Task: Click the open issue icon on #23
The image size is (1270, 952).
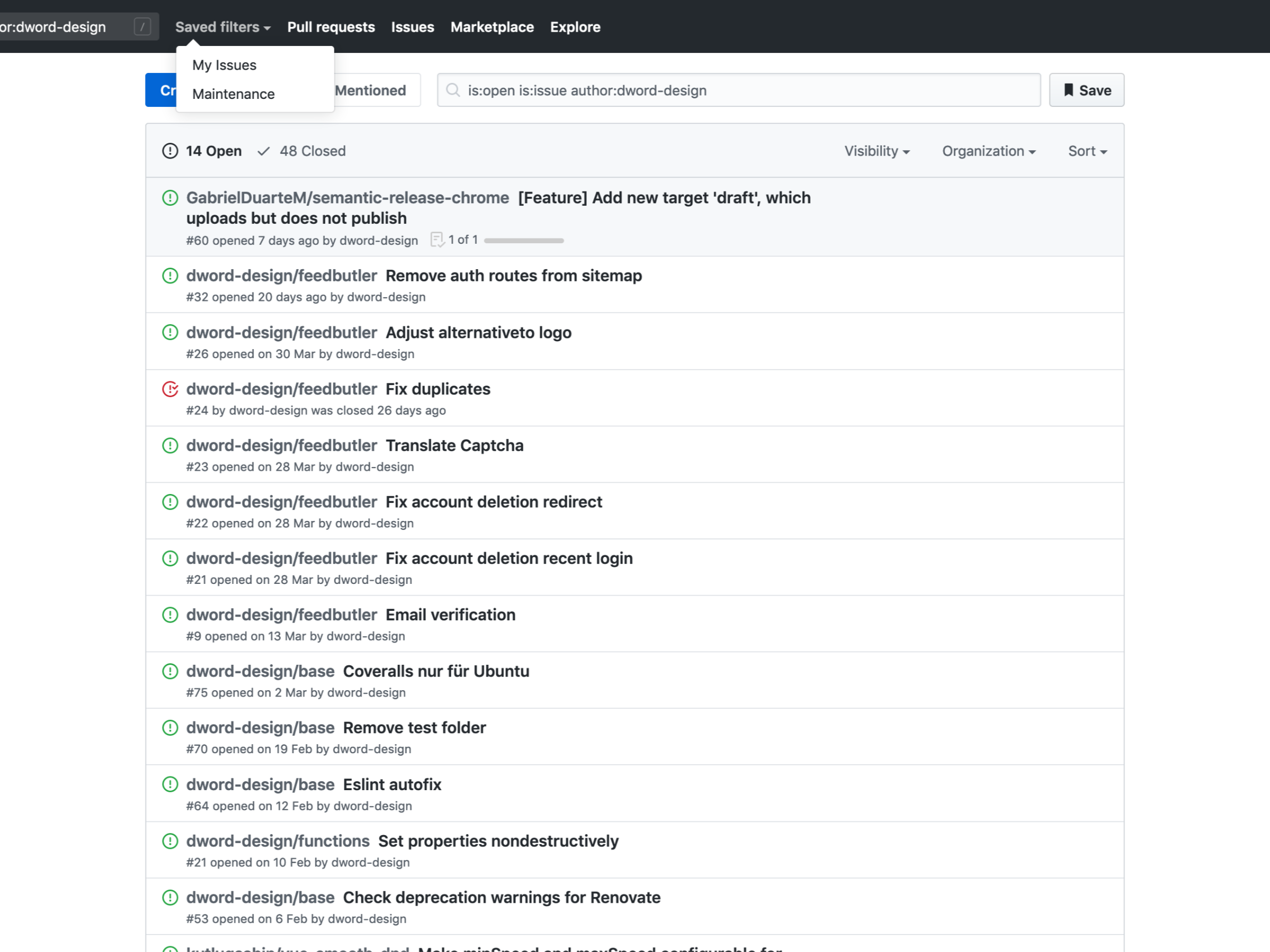Action: tap(170, 445)
